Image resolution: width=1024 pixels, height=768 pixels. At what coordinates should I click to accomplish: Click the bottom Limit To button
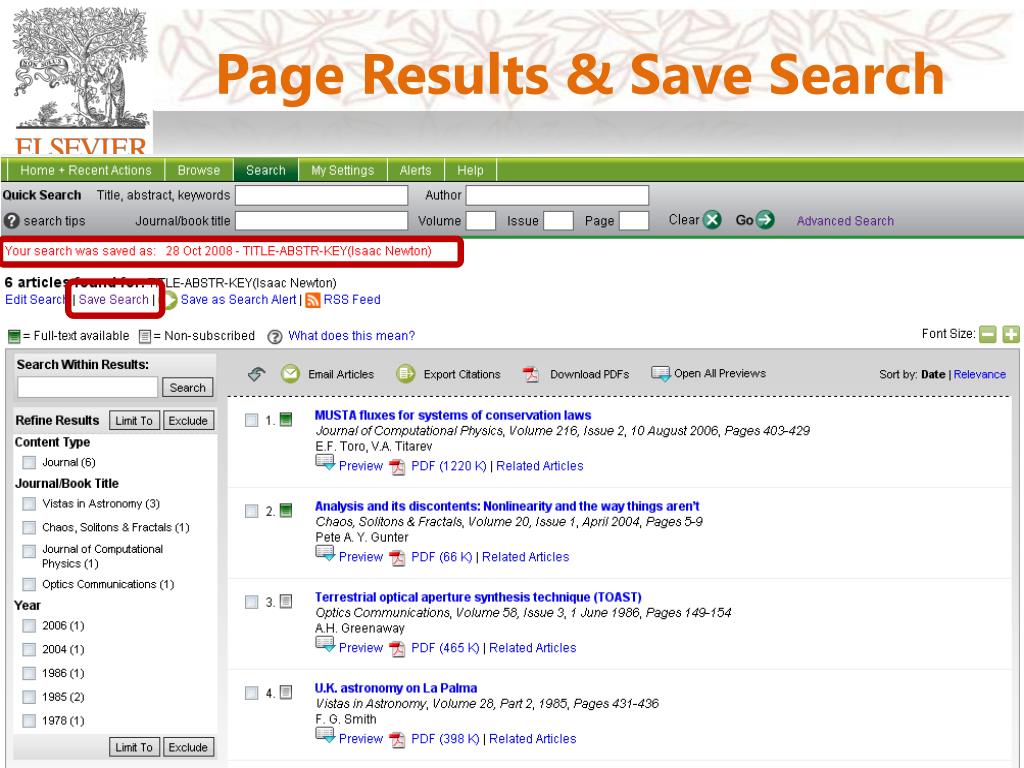134,747
